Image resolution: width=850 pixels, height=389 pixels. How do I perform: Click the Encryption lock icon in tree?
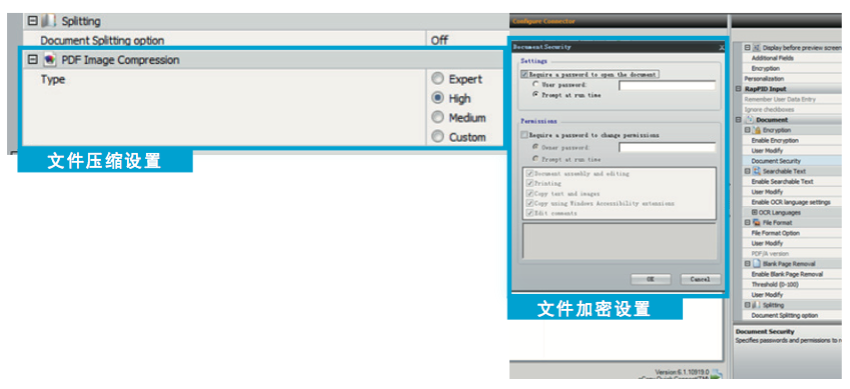pos(757,130)
